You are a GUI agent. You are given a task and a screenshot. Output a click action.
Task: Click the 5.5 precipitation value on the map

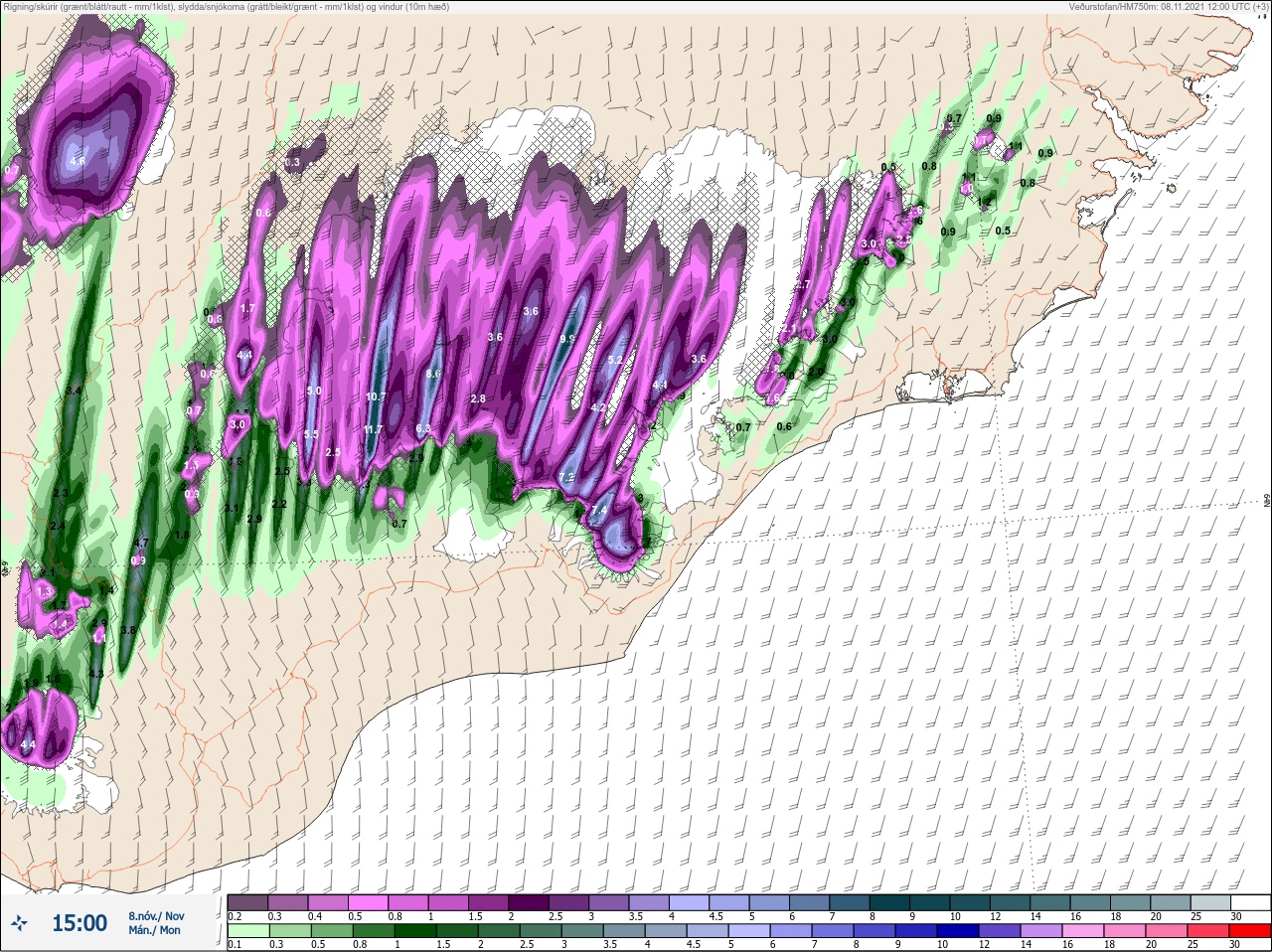[x=311, y=434]
